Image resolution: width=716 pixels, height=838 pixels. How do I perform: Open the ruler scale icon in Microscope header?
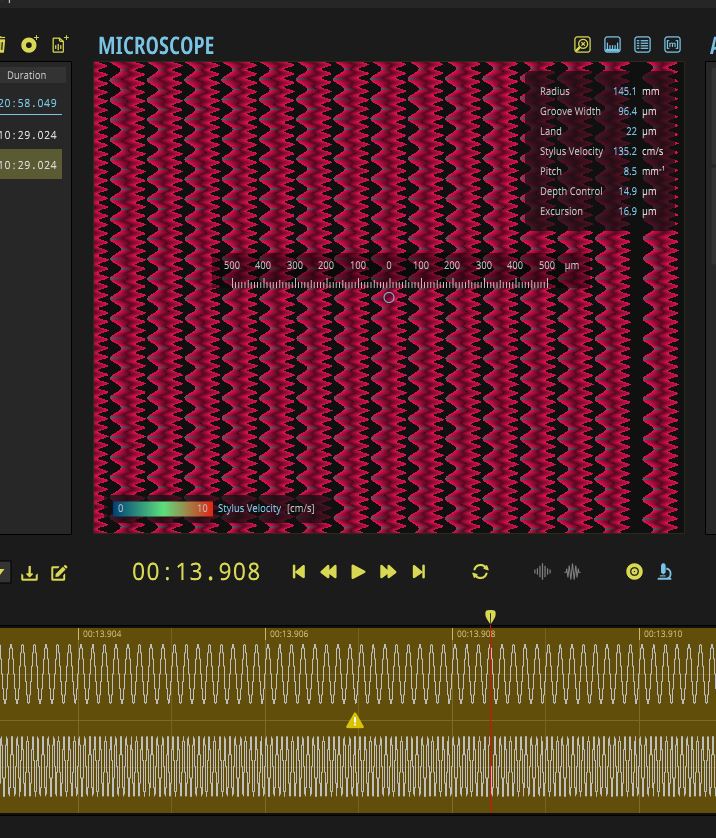tap(613, 45)
